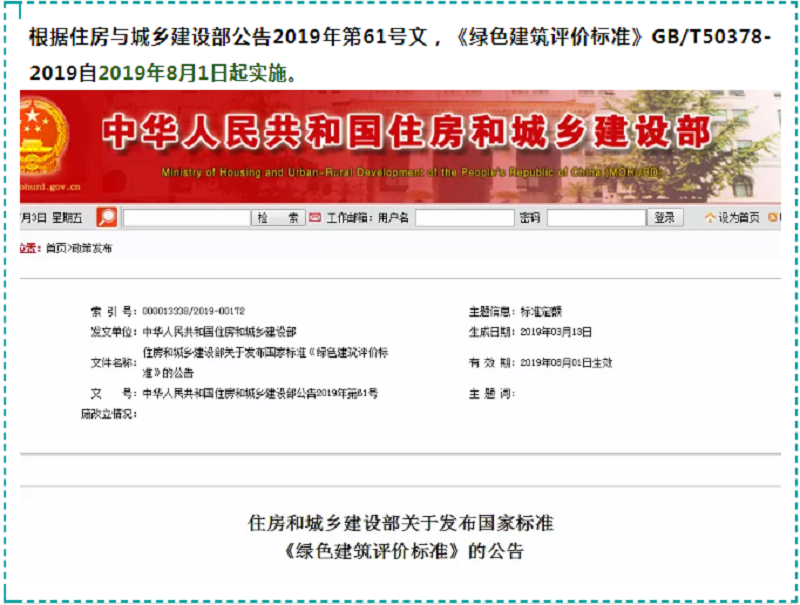Viewport: 800px width, 605px height.
Task: Click the 有效期 value 2019年08月01日生效
Action: [x=566, y=363]
